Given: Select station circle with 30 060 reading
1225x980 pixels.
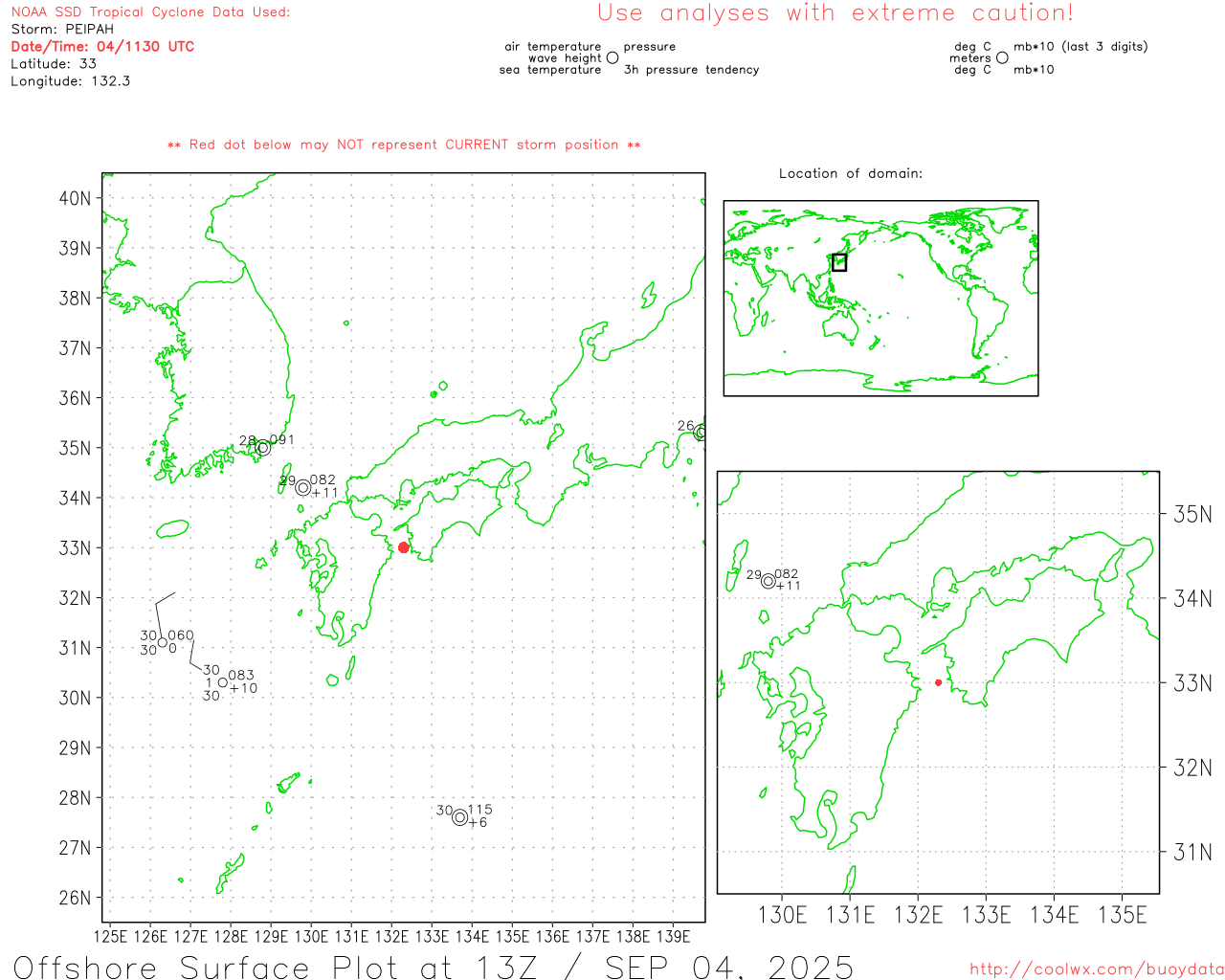Looking at the screenshot, I should click(163, 643).
